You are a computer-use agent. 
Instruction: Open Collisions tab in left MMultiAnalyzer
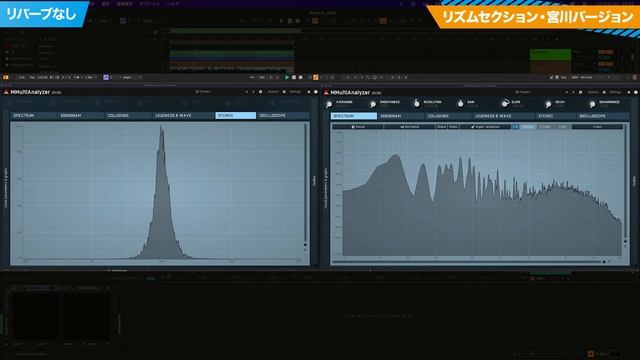[128, 116]
